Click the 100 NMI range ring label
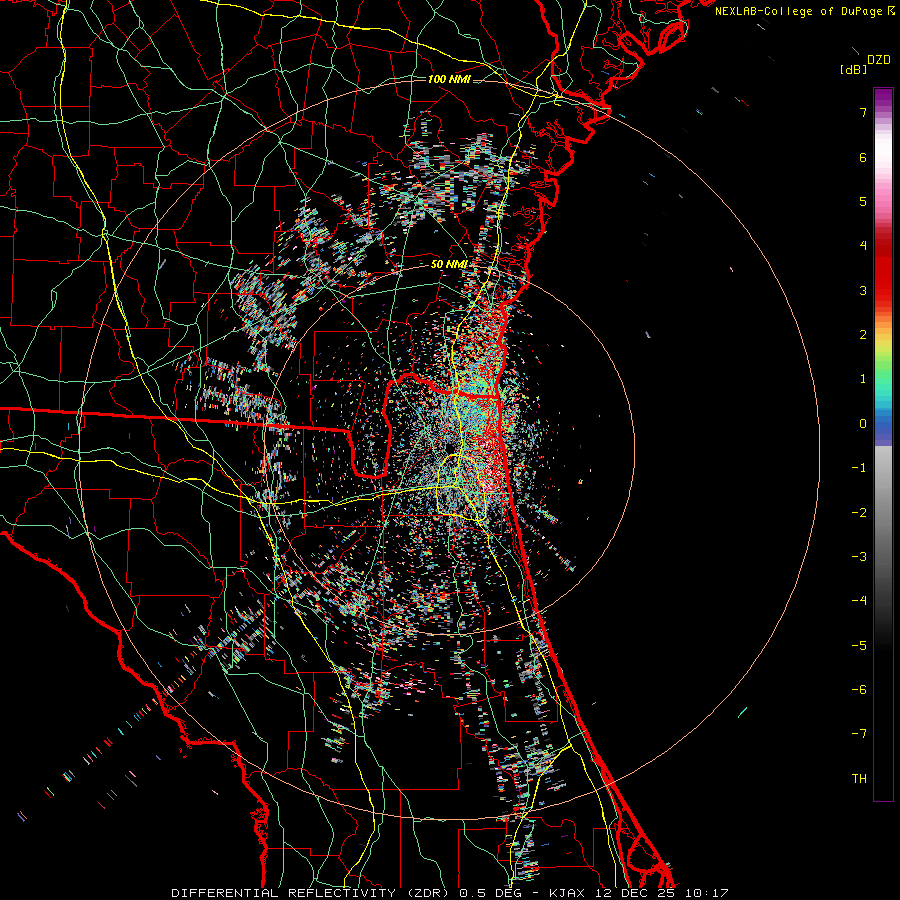 [449, 79]
